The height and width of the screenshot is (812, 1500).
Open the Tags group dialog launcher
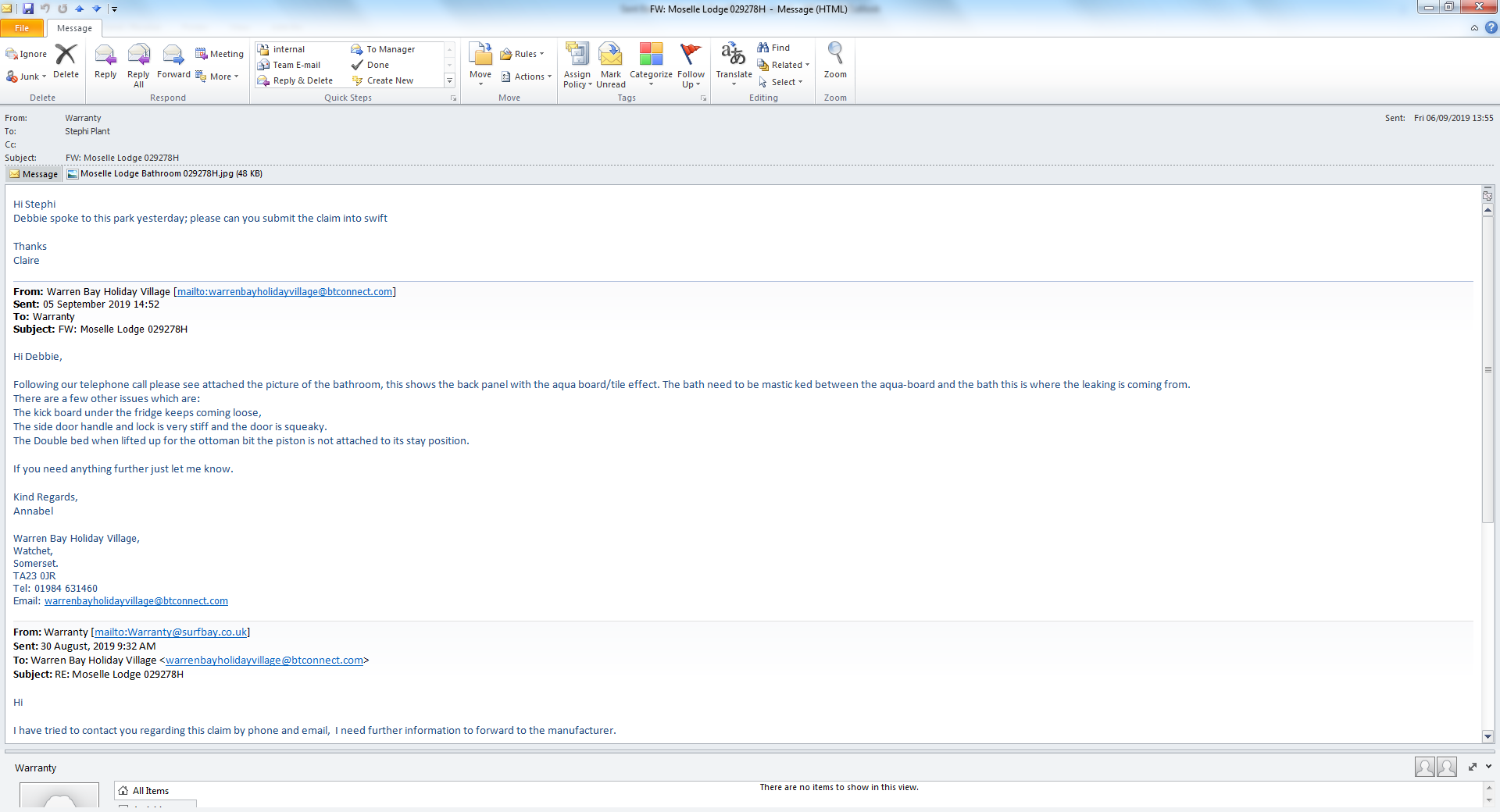tap(703, 98)
